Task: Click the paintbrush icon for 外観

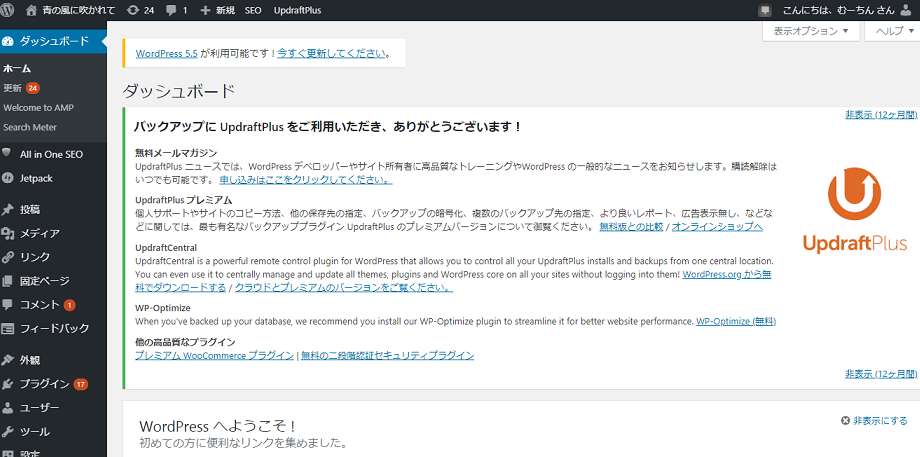Action: click(x=7, y=360)
